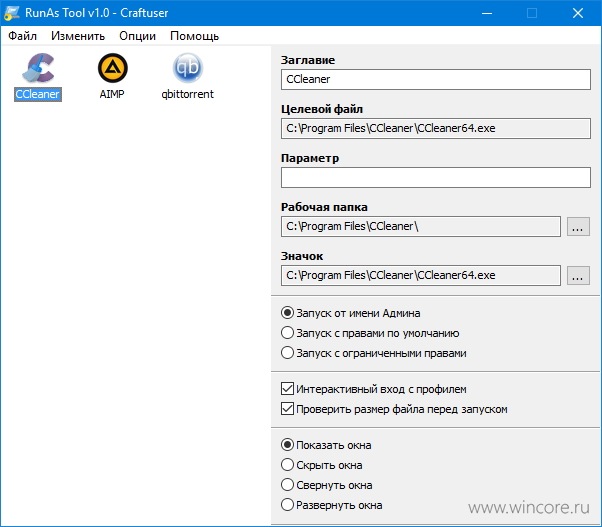Browse for Значок icon file
Viewport: 602px width, 527px height.
(578, 276)
